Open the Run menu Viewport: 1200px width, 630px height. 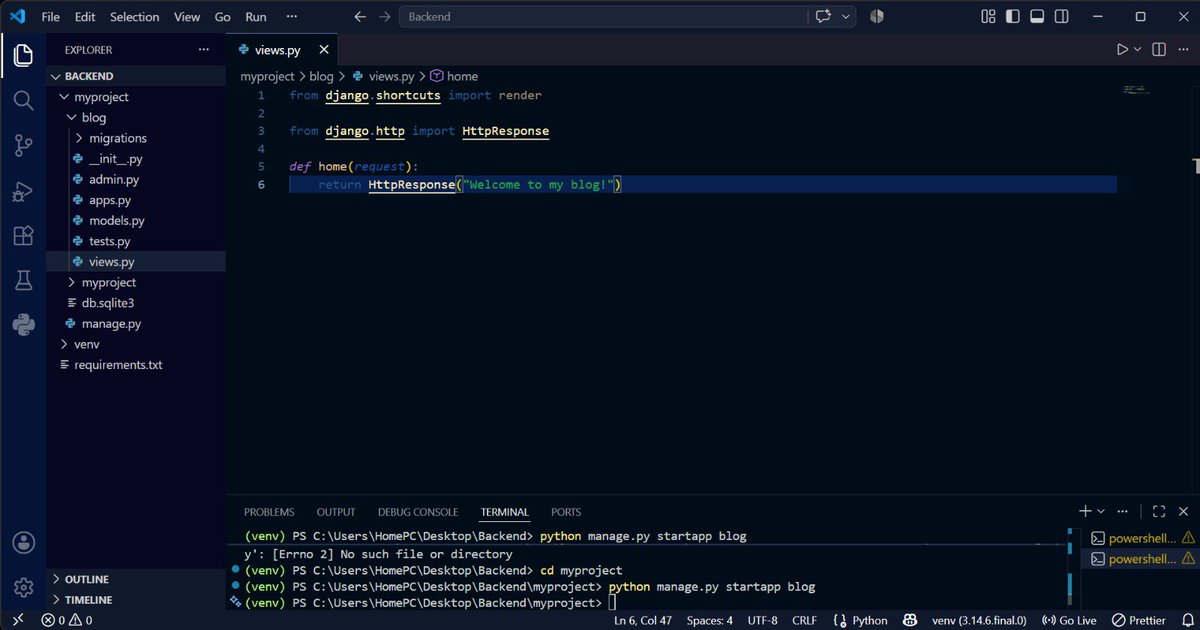tap(256, 17)
